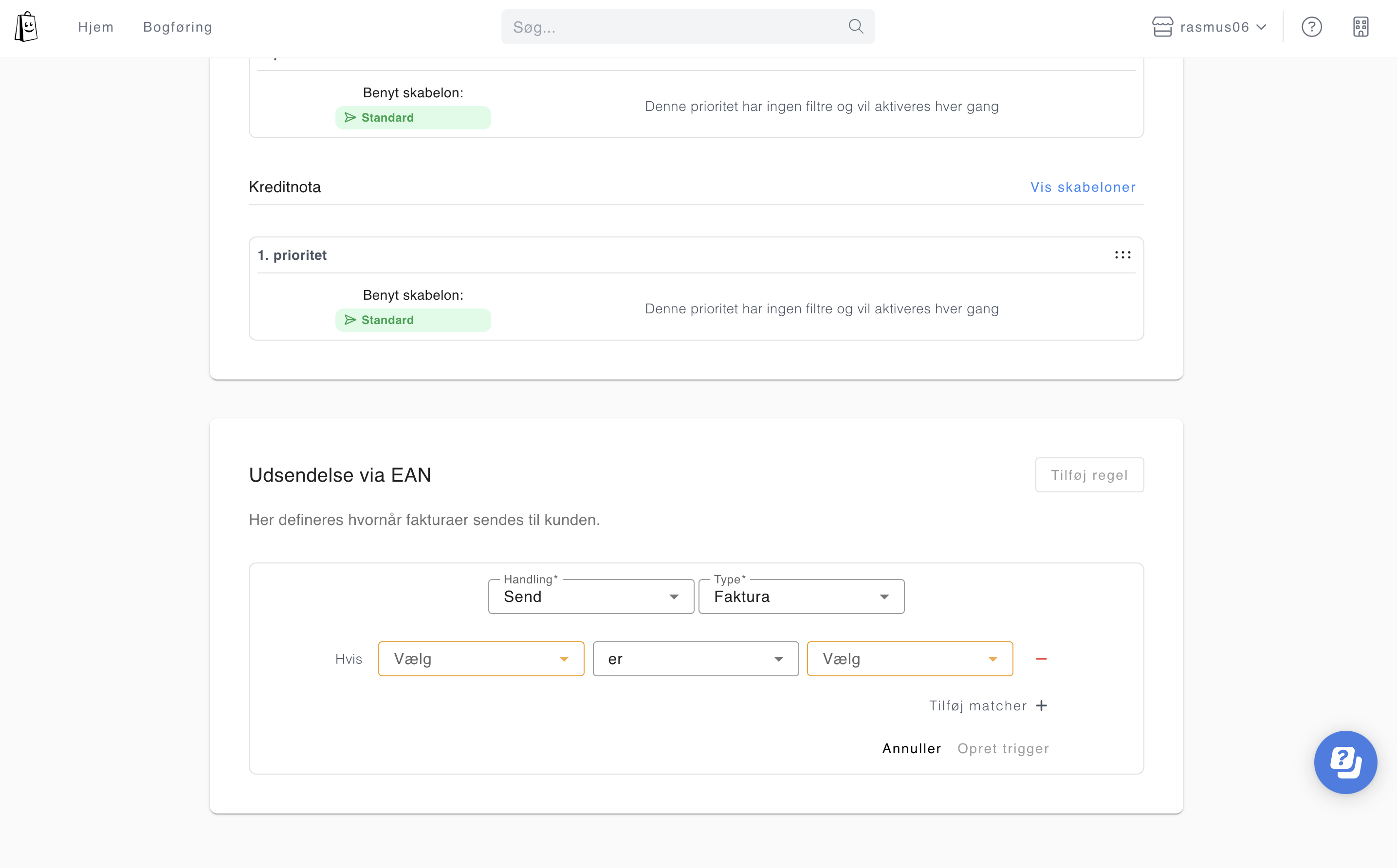Click the store icon beside rasmus06
The image size is (1397, 868).
[x=1162, y=27]
